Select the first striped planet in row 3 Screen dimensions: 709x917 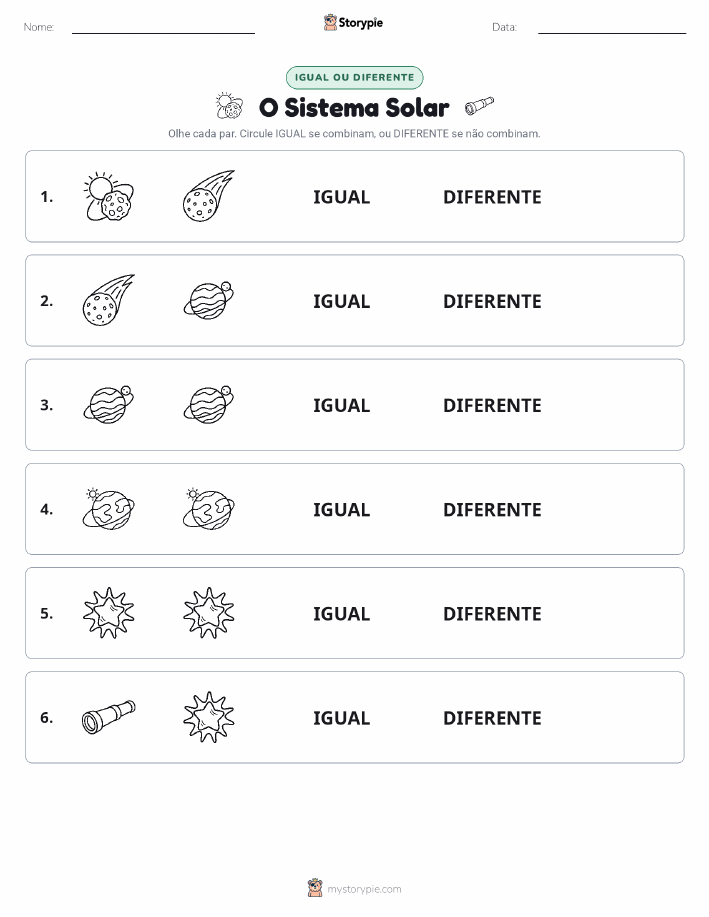pyautogui.click(x=109, y=405)
